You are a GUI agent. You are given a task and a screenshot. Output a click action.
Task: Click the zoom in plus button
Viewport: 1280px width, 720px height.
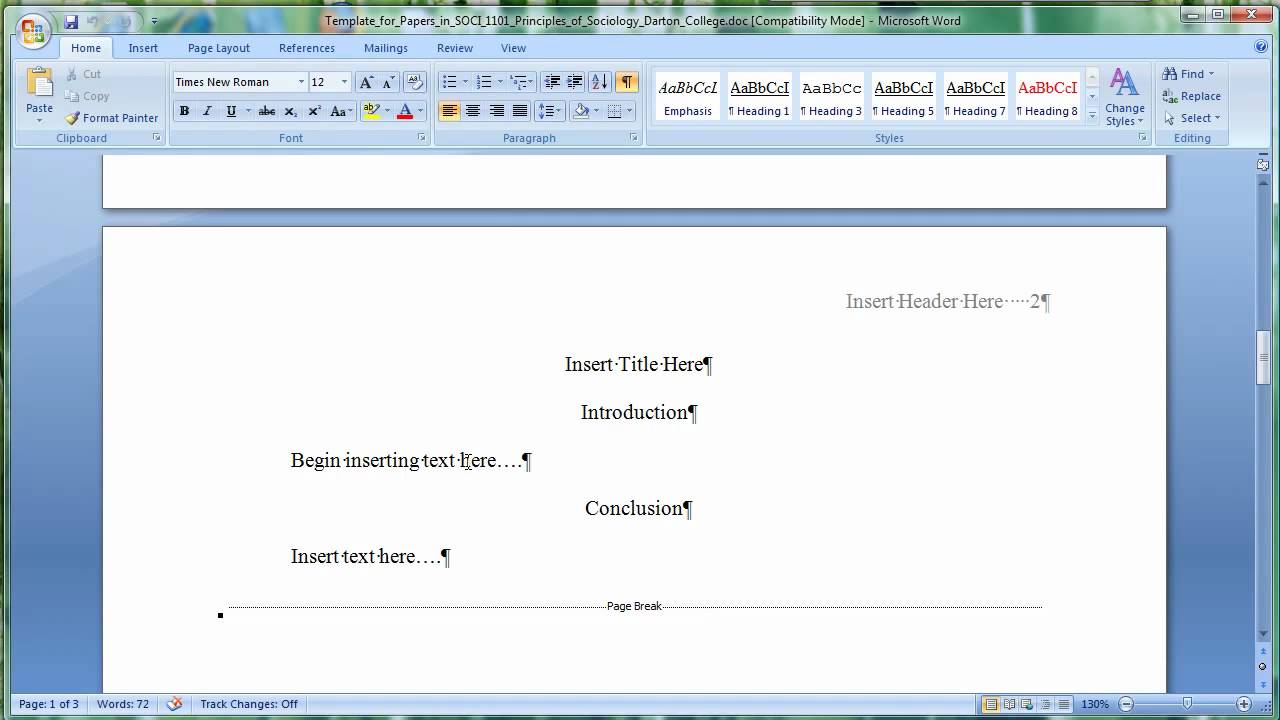click(x=1244, y=704)
